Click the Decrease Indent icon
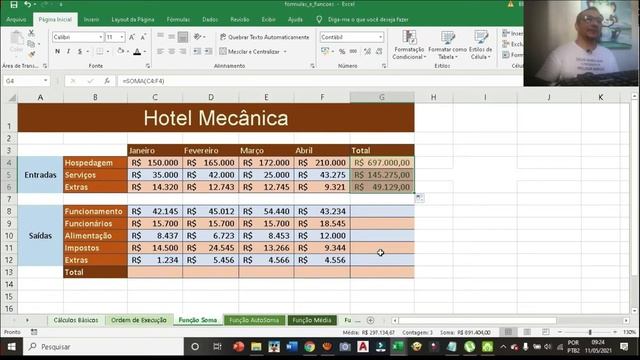Screen dimensions: 640x360 pos(197,51)
